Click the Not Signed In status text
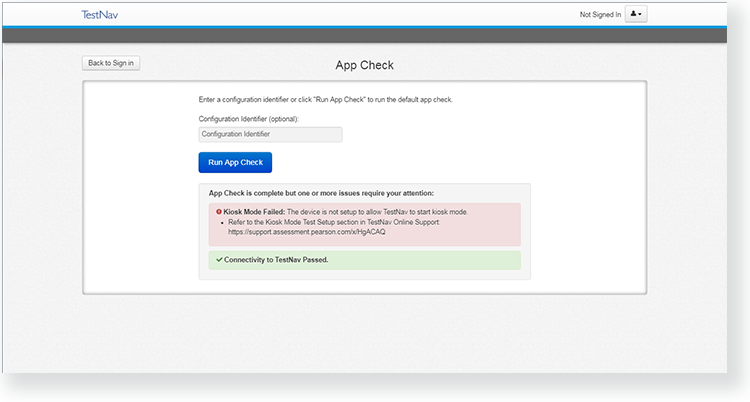The height and width of the screenshot is (402, 750). (x=600, y=15)
